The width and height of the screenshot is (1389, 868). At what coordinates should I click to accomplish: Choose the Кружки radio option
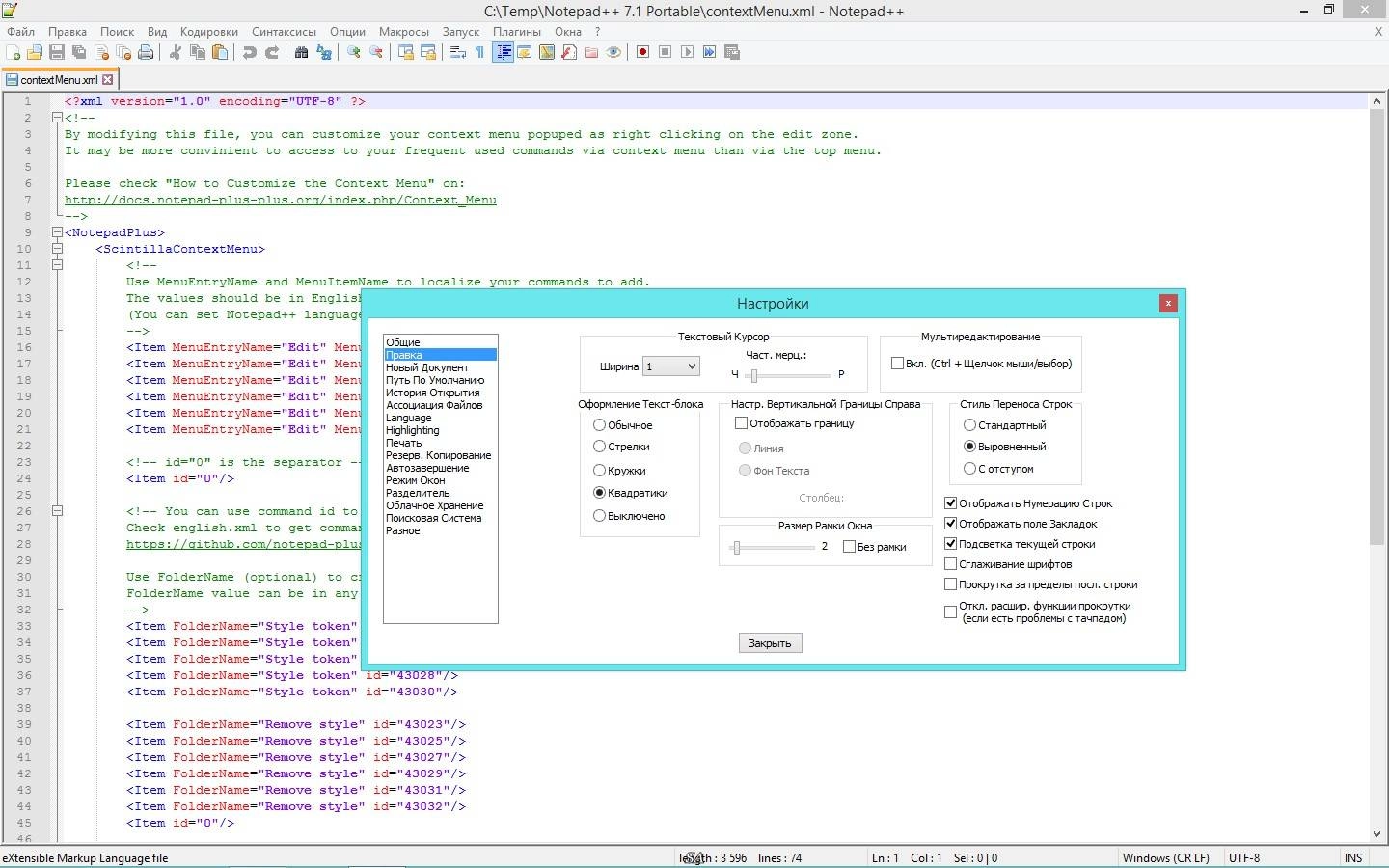599,471
